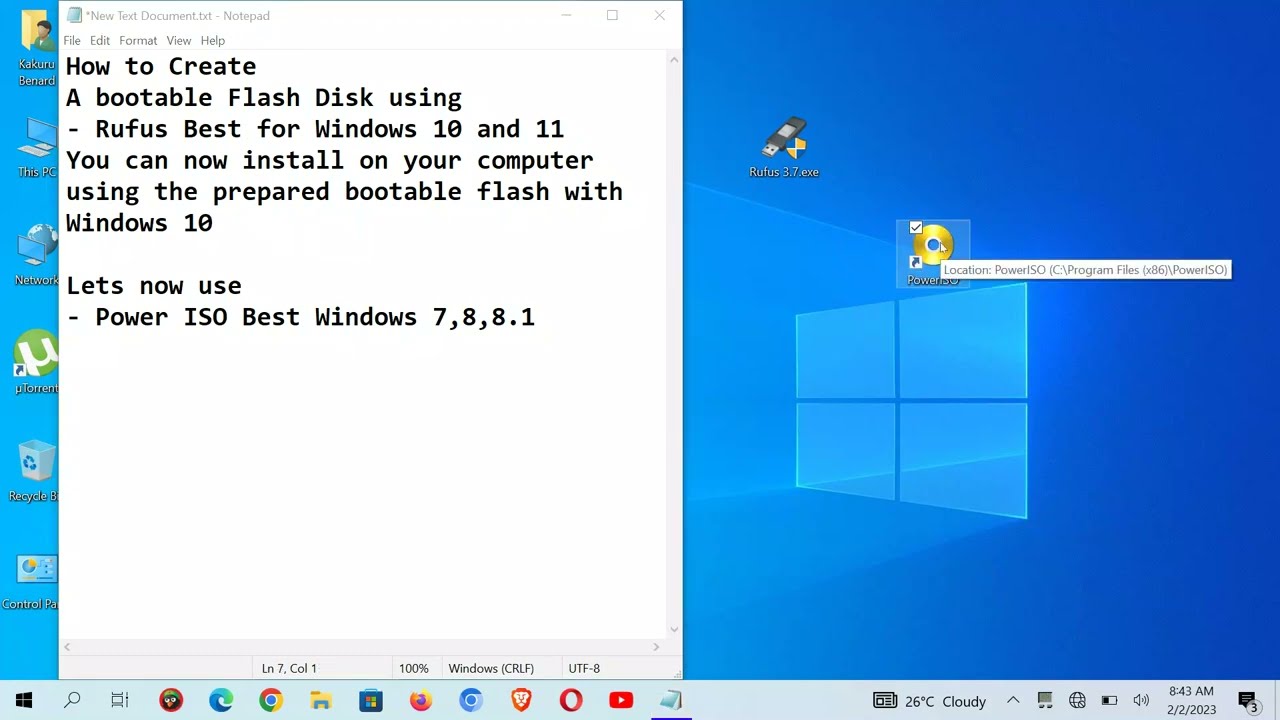Untick the checkbox on the PowerISO icon
This screenshot has width=1280, height=720.
[916, 228]
